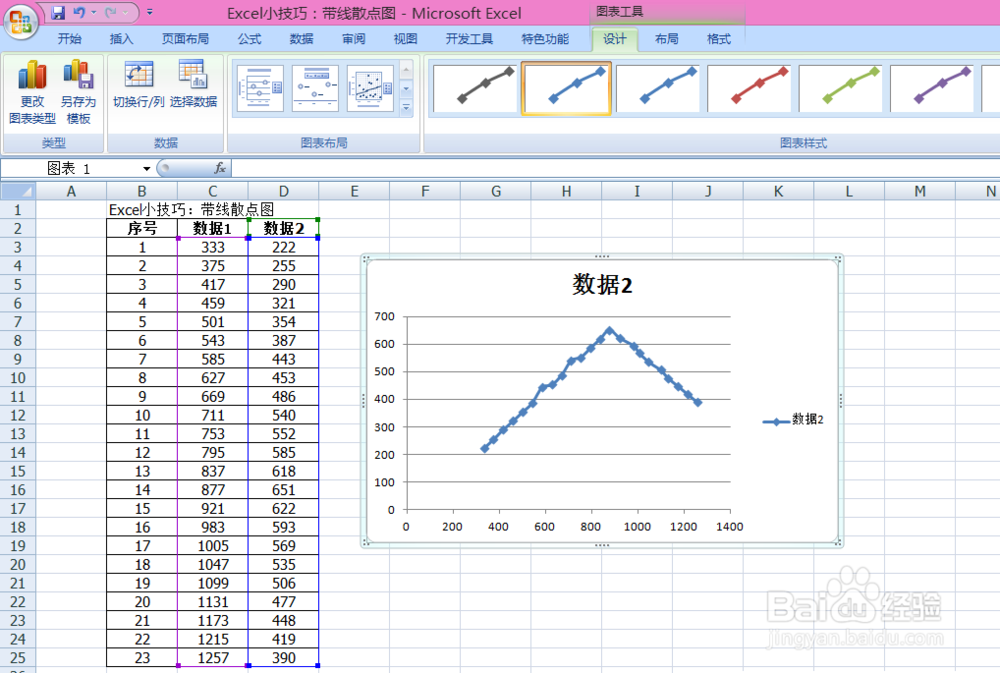The height and width of the screenshot is (673, 1000).
Task: Select column E header
Action: [x=354, y=191]
